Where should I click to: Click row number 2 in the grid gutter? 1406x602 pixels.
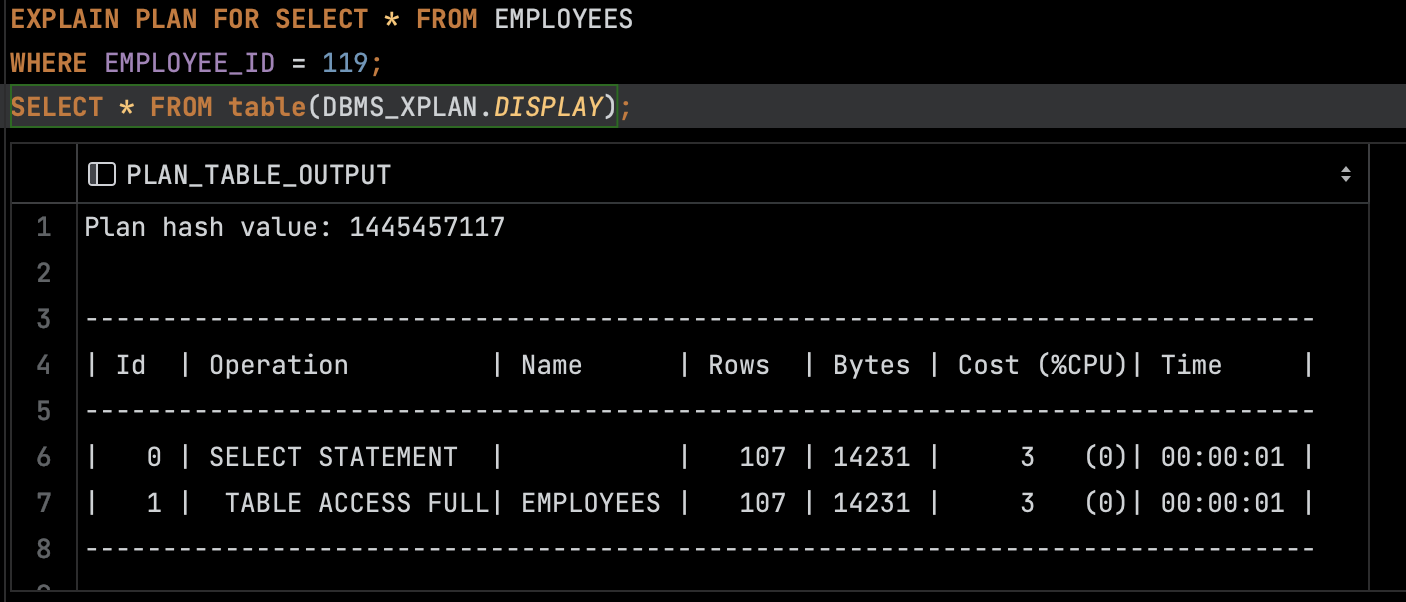coord(43,273)
